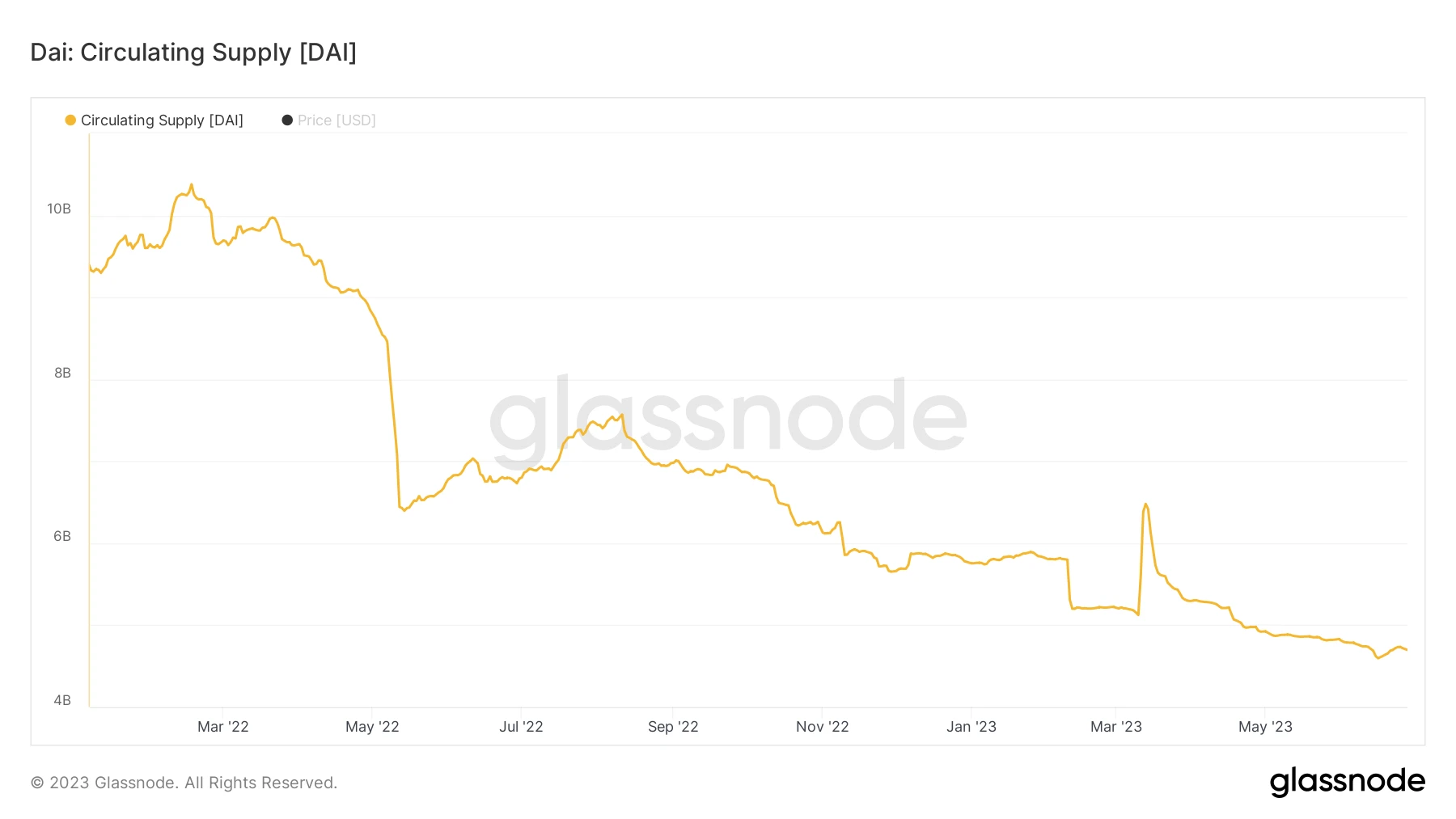Select the May '23 date label
This screenshot has height=819, width=1456.
pyautogui.click(x=1265, y=727)
